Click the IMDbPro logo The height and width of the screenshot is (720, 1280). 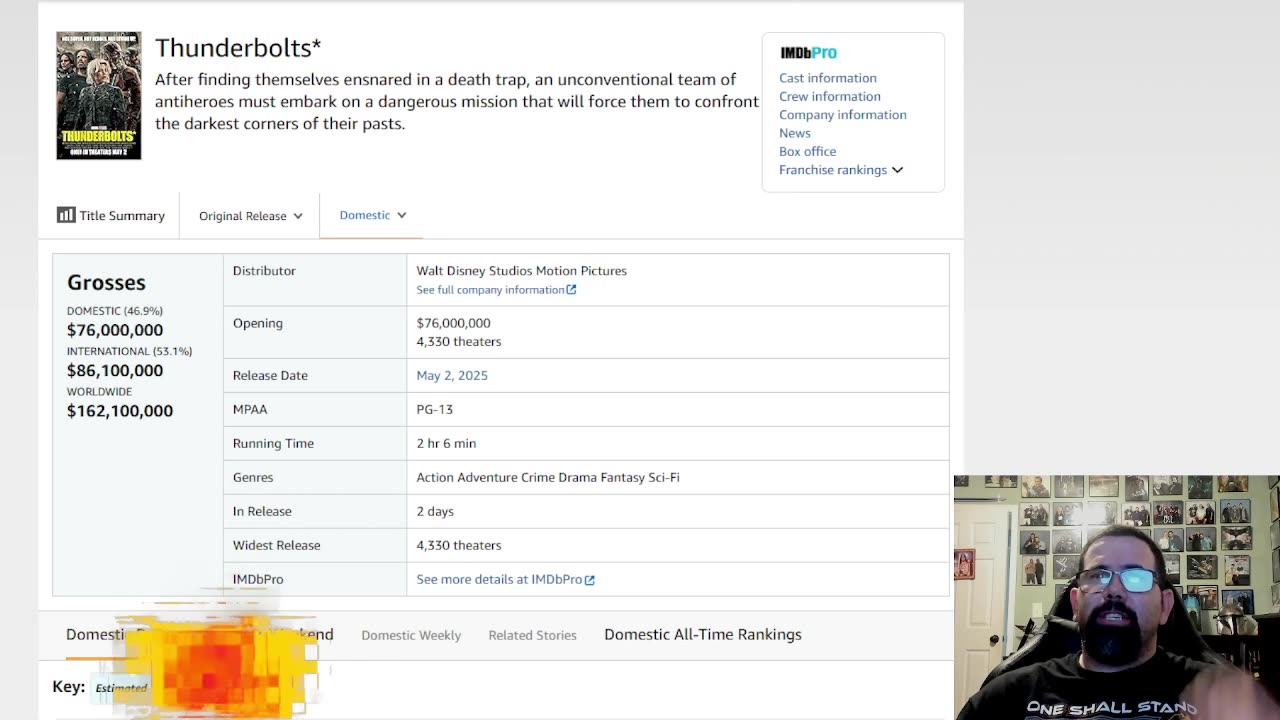pyautogui.click(x=808, y=53)
